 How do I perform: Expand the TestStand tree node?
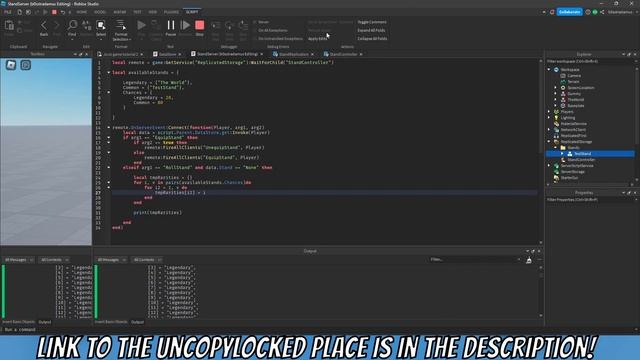562,153
